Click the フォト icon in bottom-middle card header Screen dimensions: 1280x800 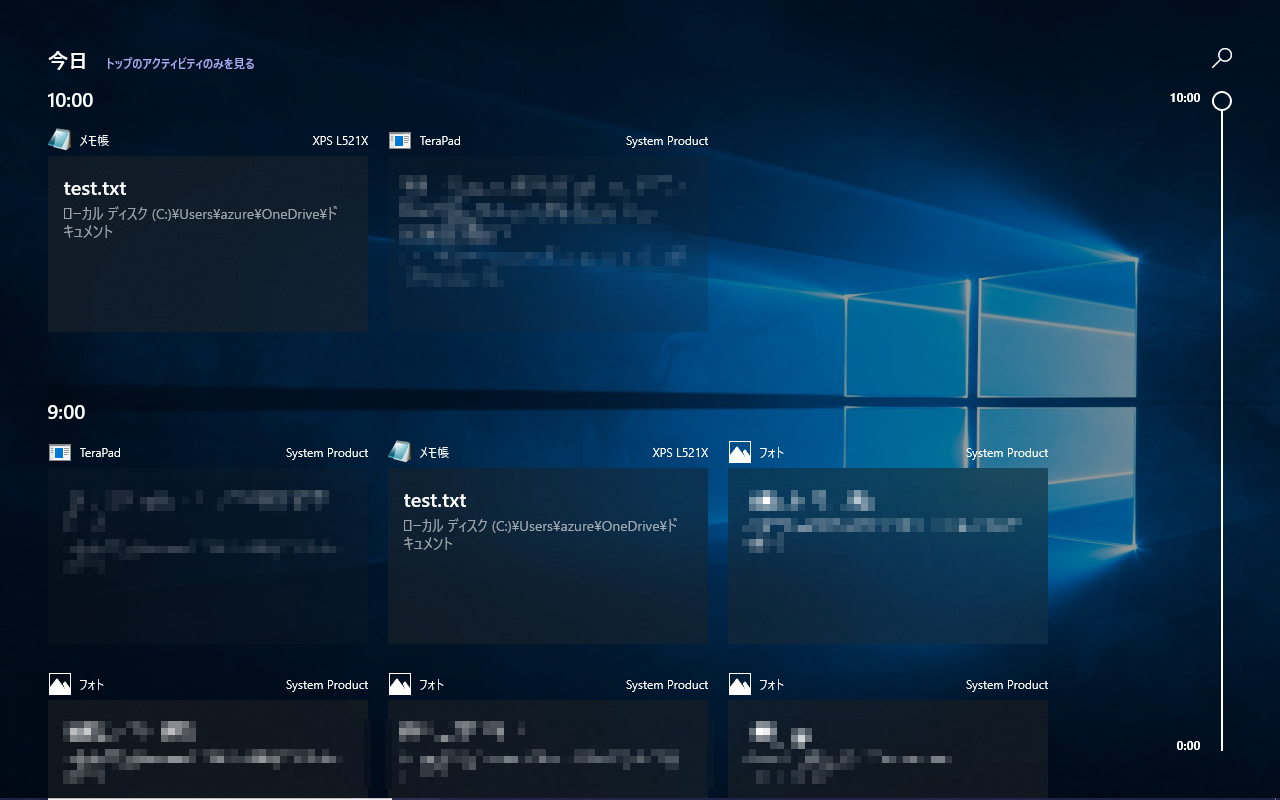click(400, 685)
